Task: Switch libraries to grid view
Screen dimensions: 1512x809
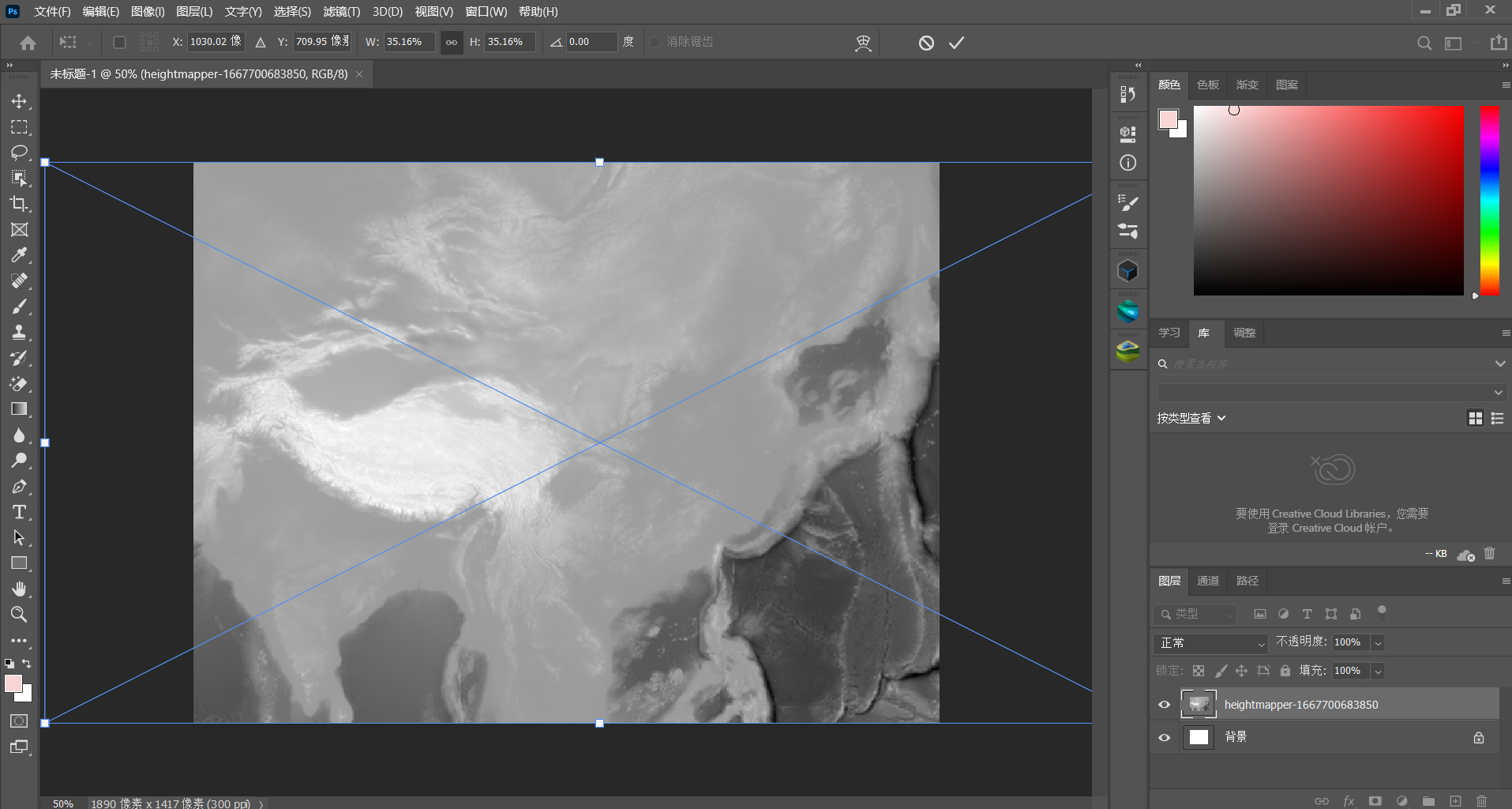Action: [x=1475, y=418]
